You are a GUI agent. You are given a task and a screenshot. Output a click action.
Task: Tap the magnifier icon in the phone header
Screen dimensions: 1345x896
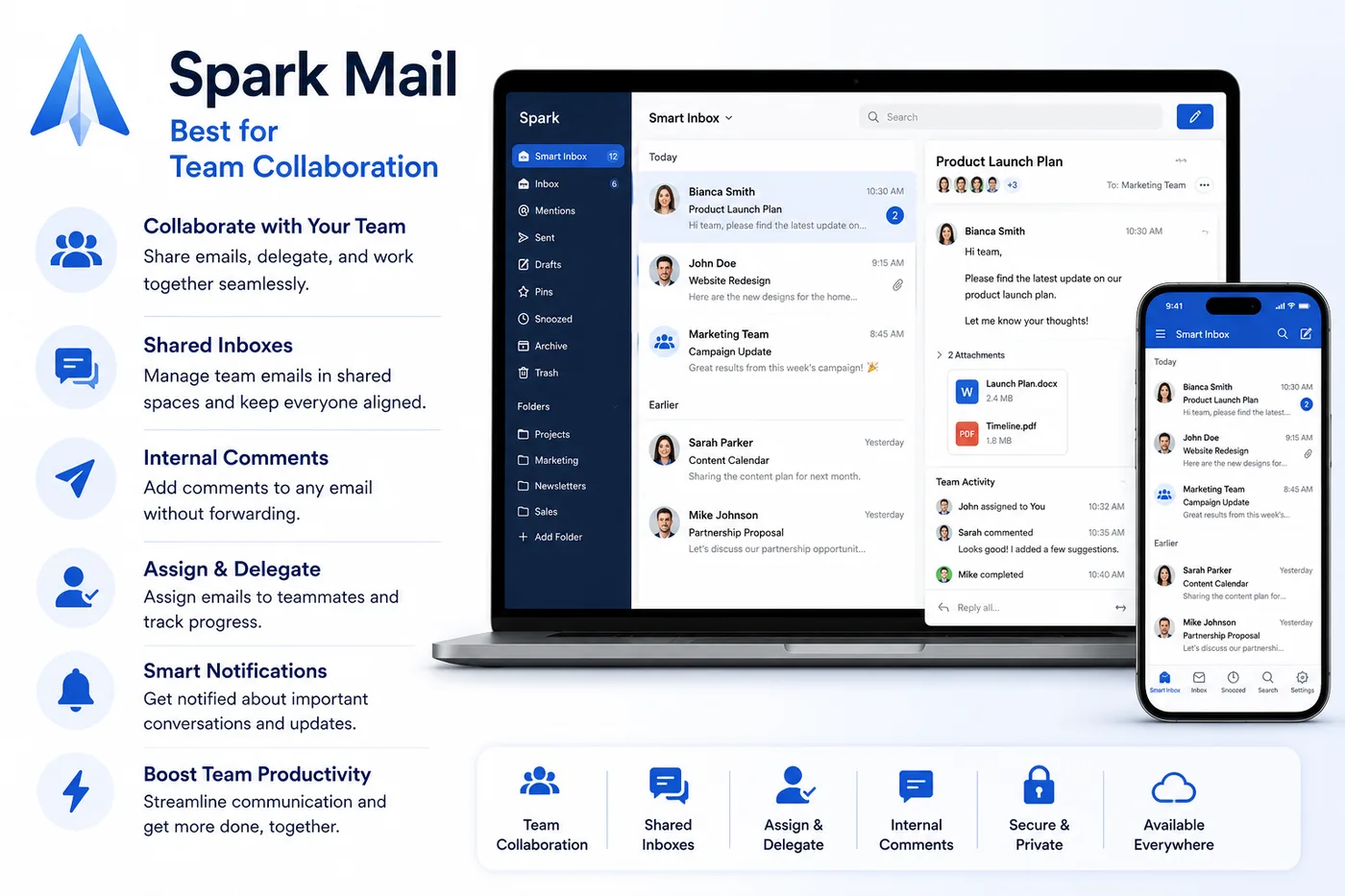point(1283,334)
